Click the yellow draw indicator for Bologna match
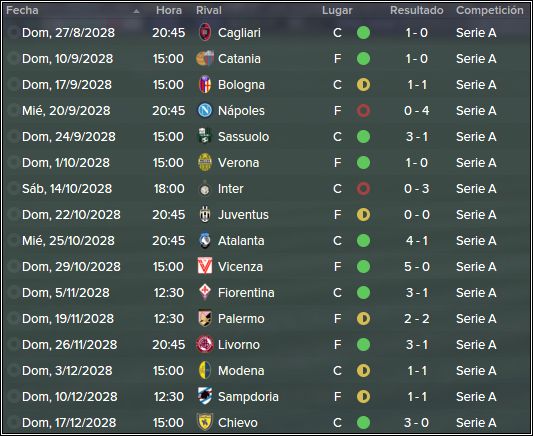533x436 pixels. [x=363, y=85]
